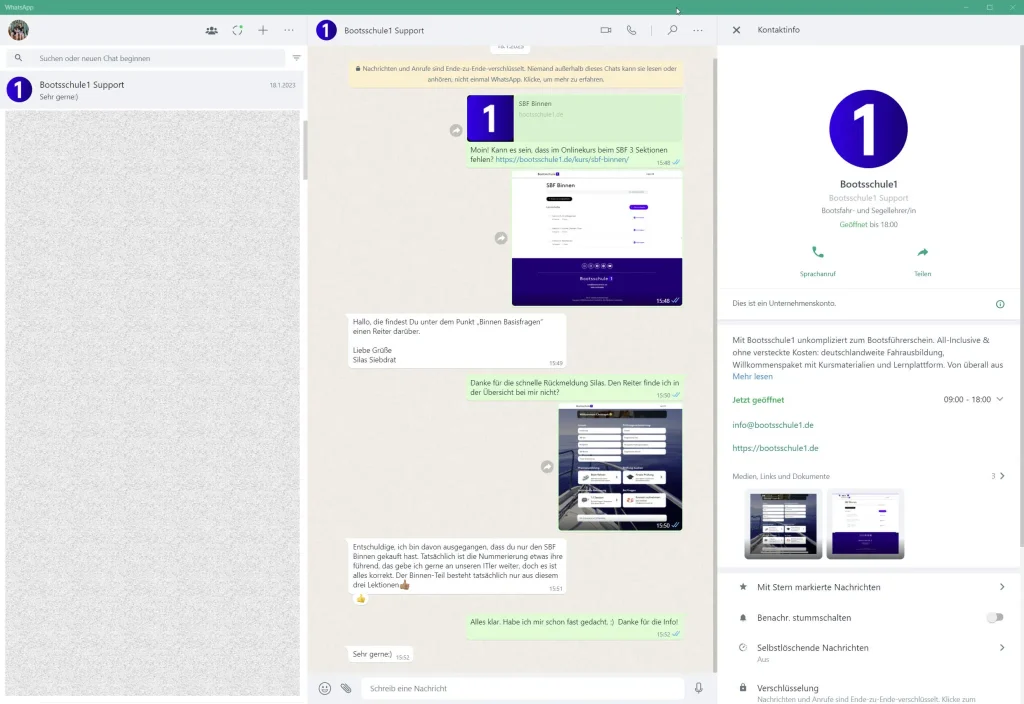Open the bootsschule1.de/kurs/sbf-binnen link
This screenshot has width=1024, height=704.
(562, 159)
